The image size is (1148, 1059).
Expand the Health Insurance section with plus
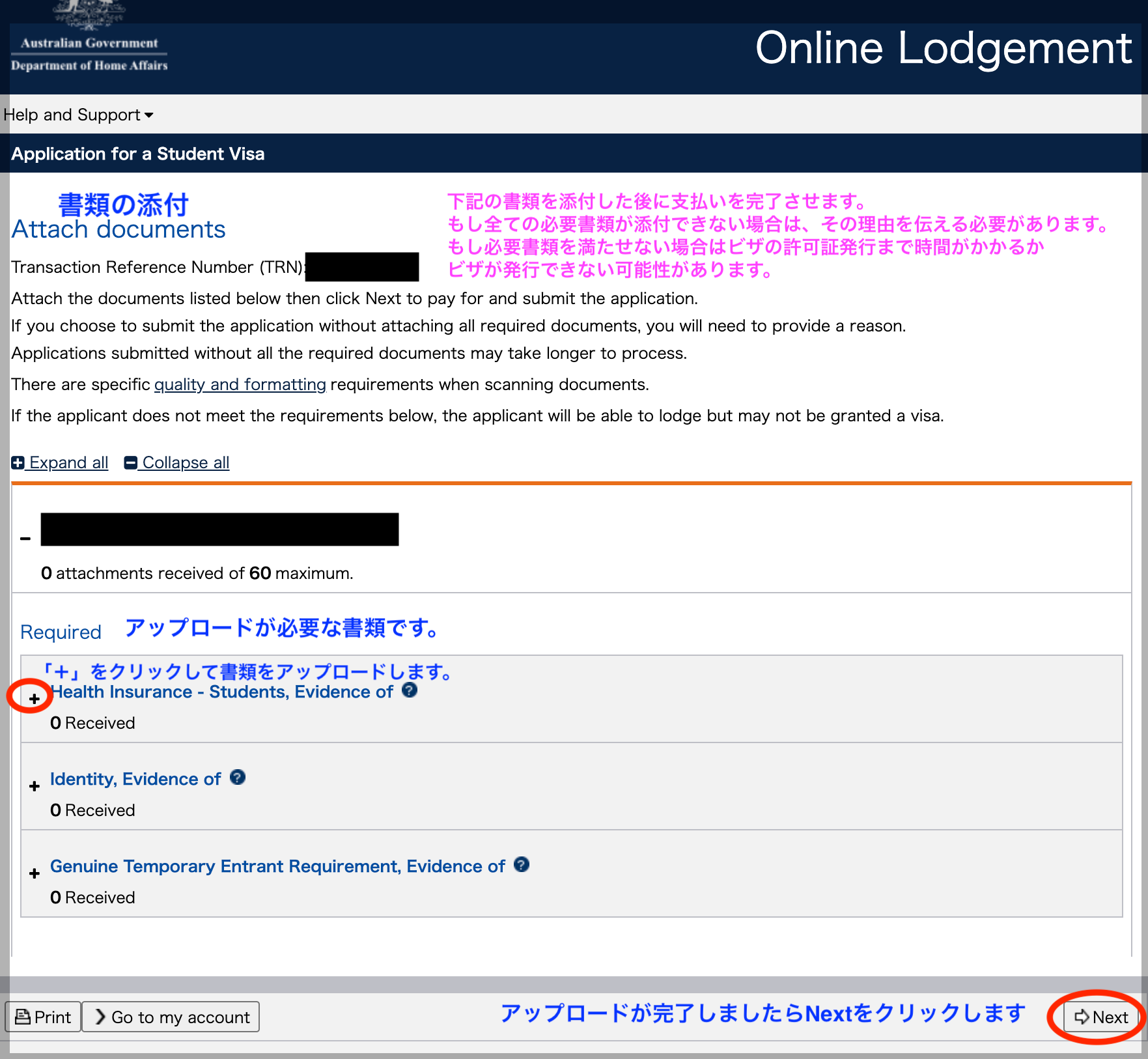click(x=35, y=699)
